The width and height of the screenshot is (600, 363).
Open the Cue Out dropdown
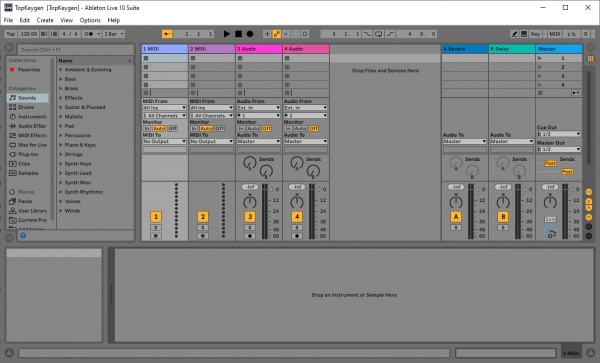(559, 134)
